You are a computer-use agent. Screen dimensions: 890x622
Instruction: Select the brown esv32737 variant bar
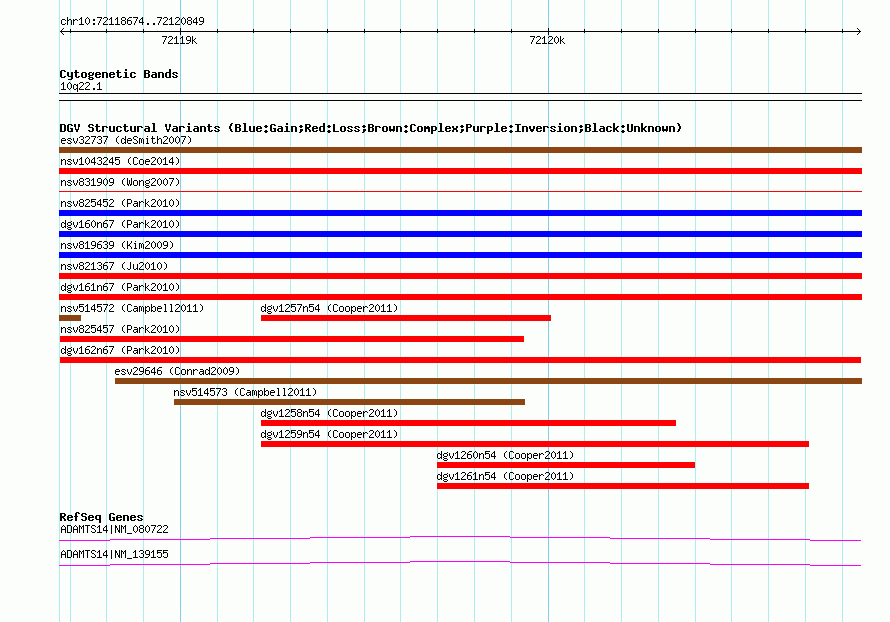[x=460, y=150]
